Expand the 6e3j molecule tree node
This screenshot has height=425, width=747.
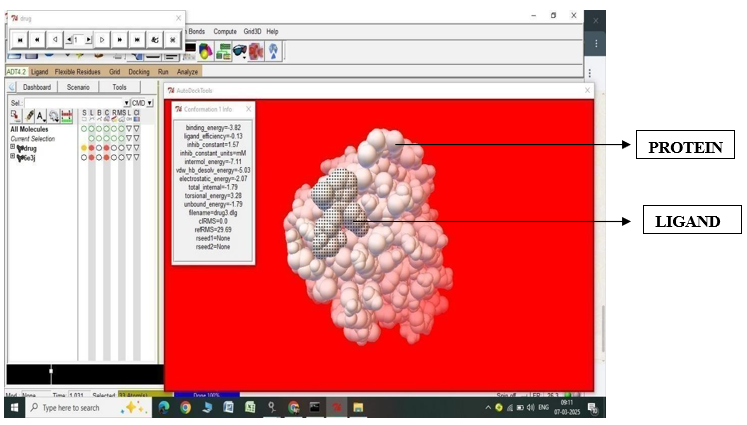point(13,157)
